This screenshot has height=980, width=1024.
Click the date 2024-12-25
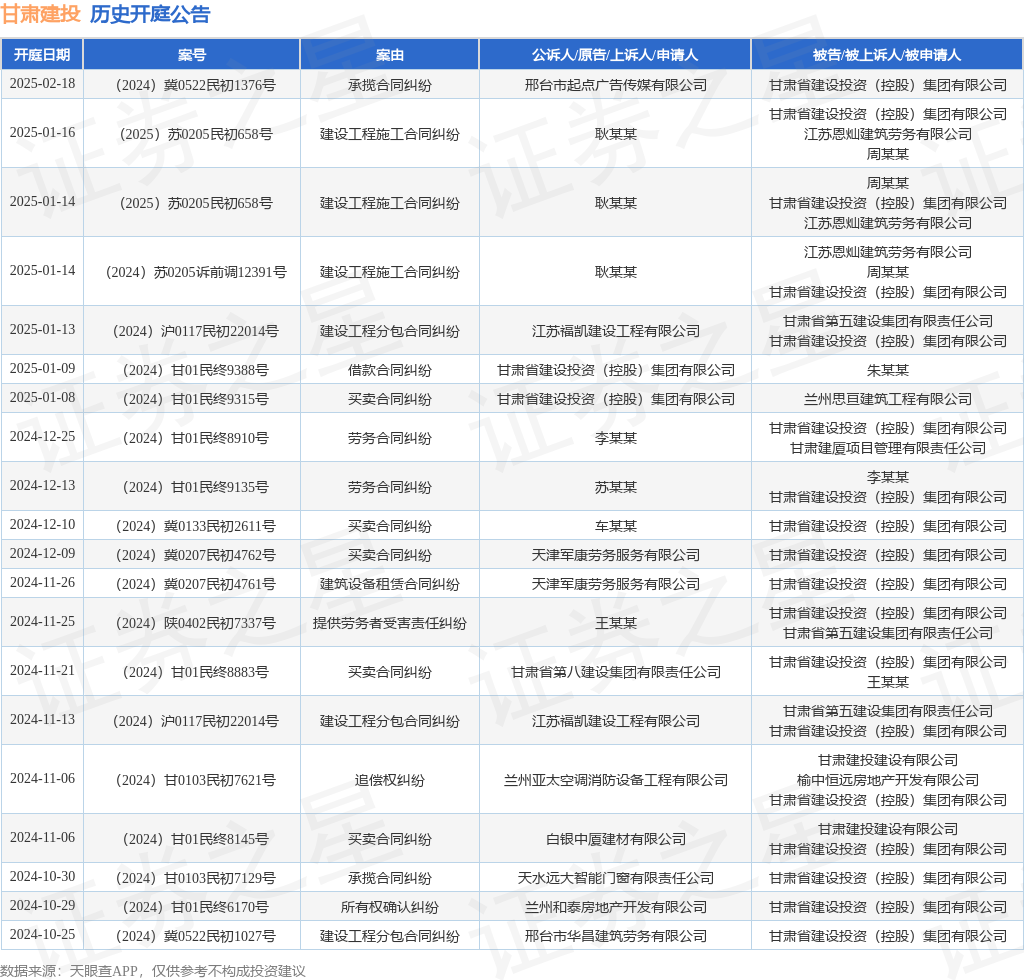point(42,437)
